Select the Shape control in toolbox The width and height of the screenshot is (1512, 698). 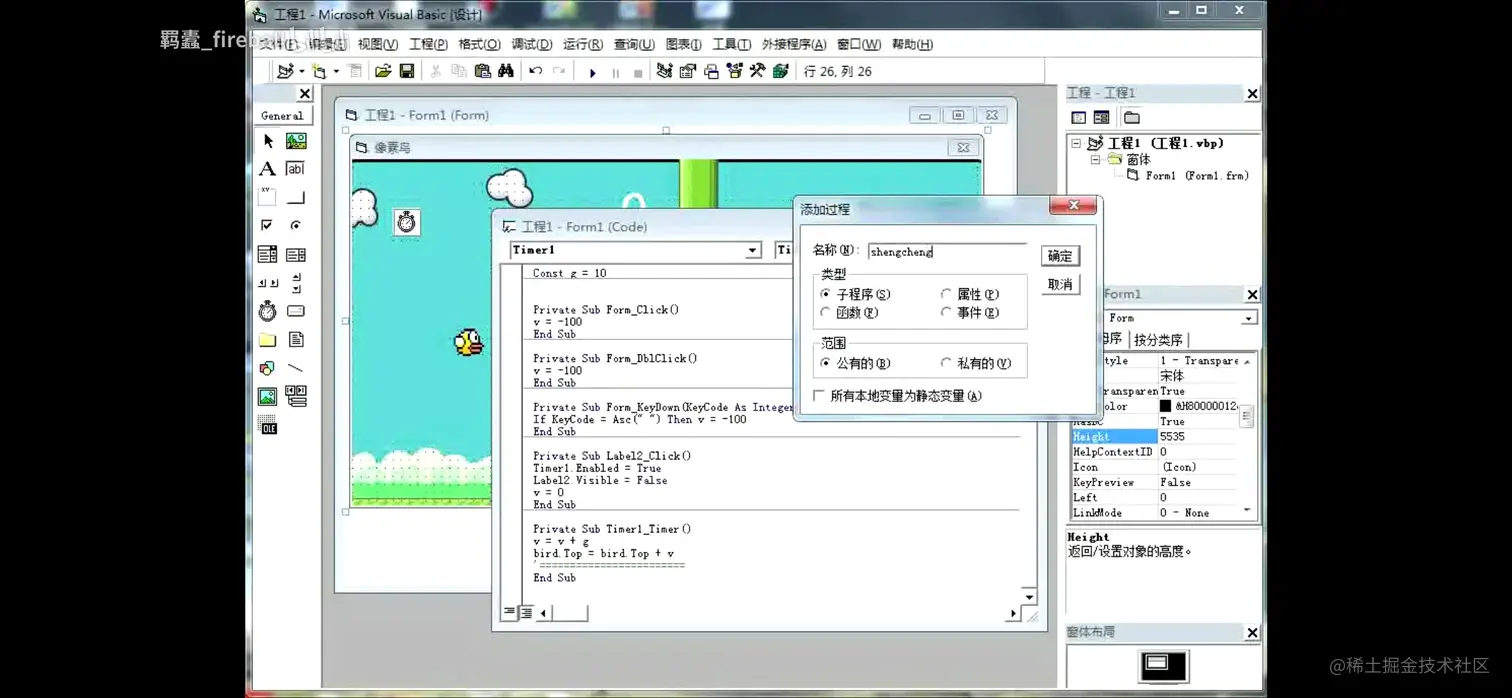click(x=268, y=368)
